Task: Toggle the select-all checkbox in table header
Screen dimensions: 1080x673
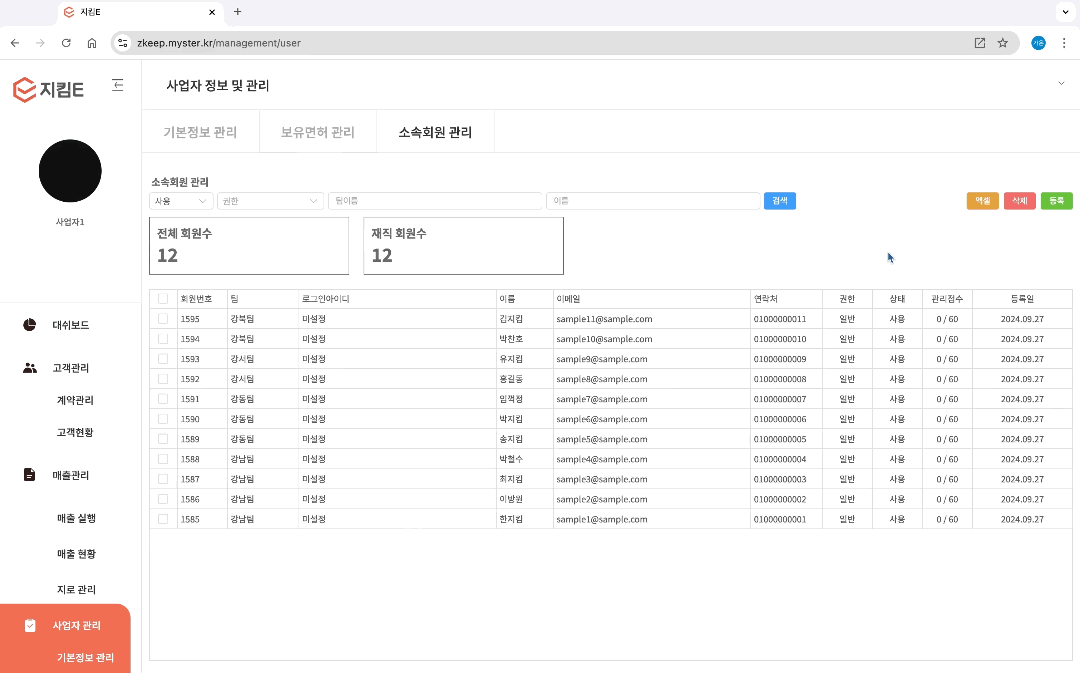Action: 163,298
